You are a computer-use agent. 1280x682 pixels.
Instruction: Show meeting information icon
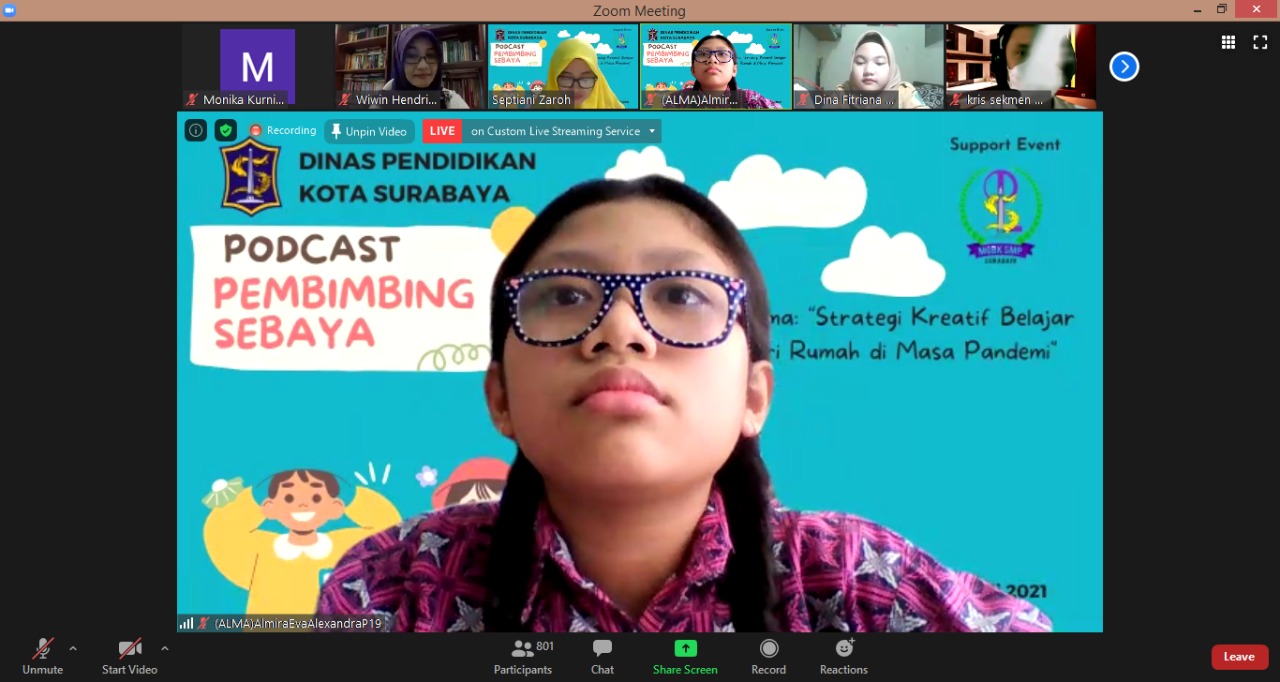[196, 130]
